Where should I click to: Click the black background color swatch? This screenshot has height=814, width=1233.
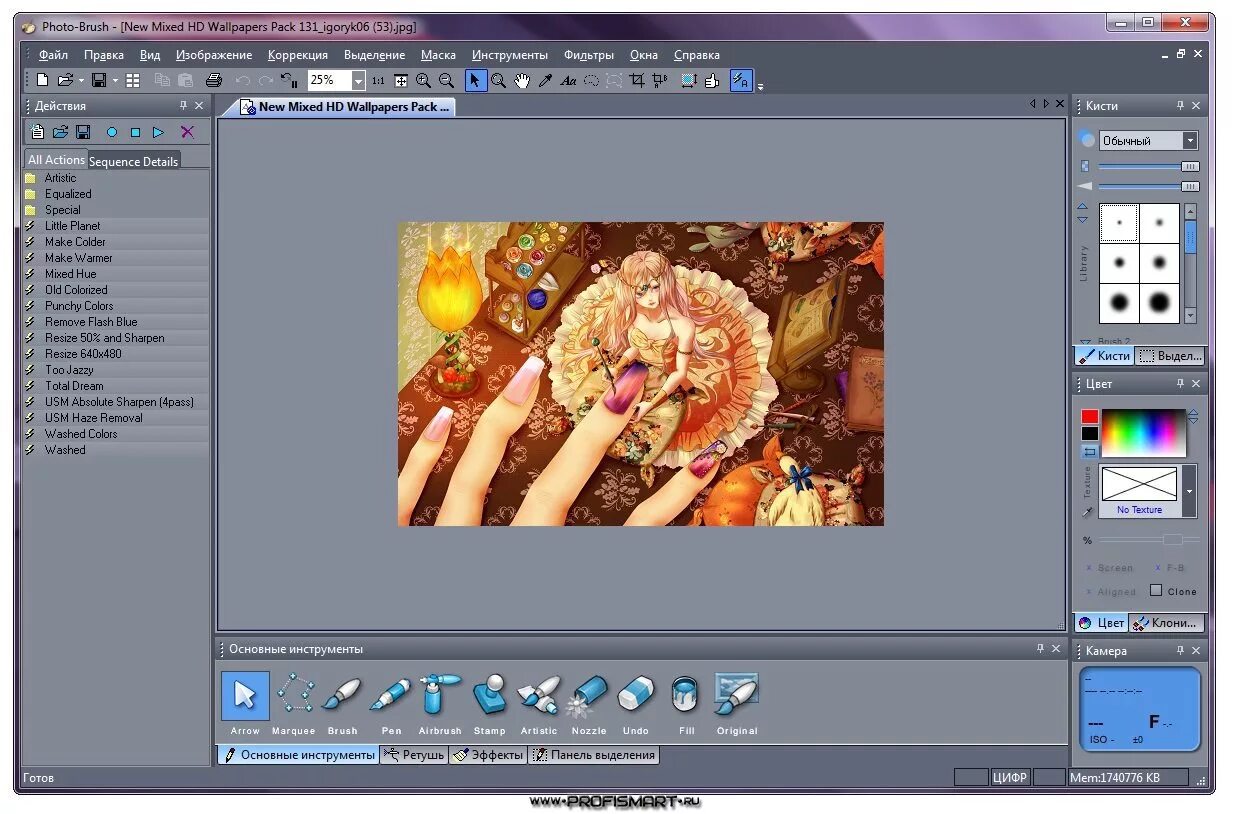[1089, 433]
